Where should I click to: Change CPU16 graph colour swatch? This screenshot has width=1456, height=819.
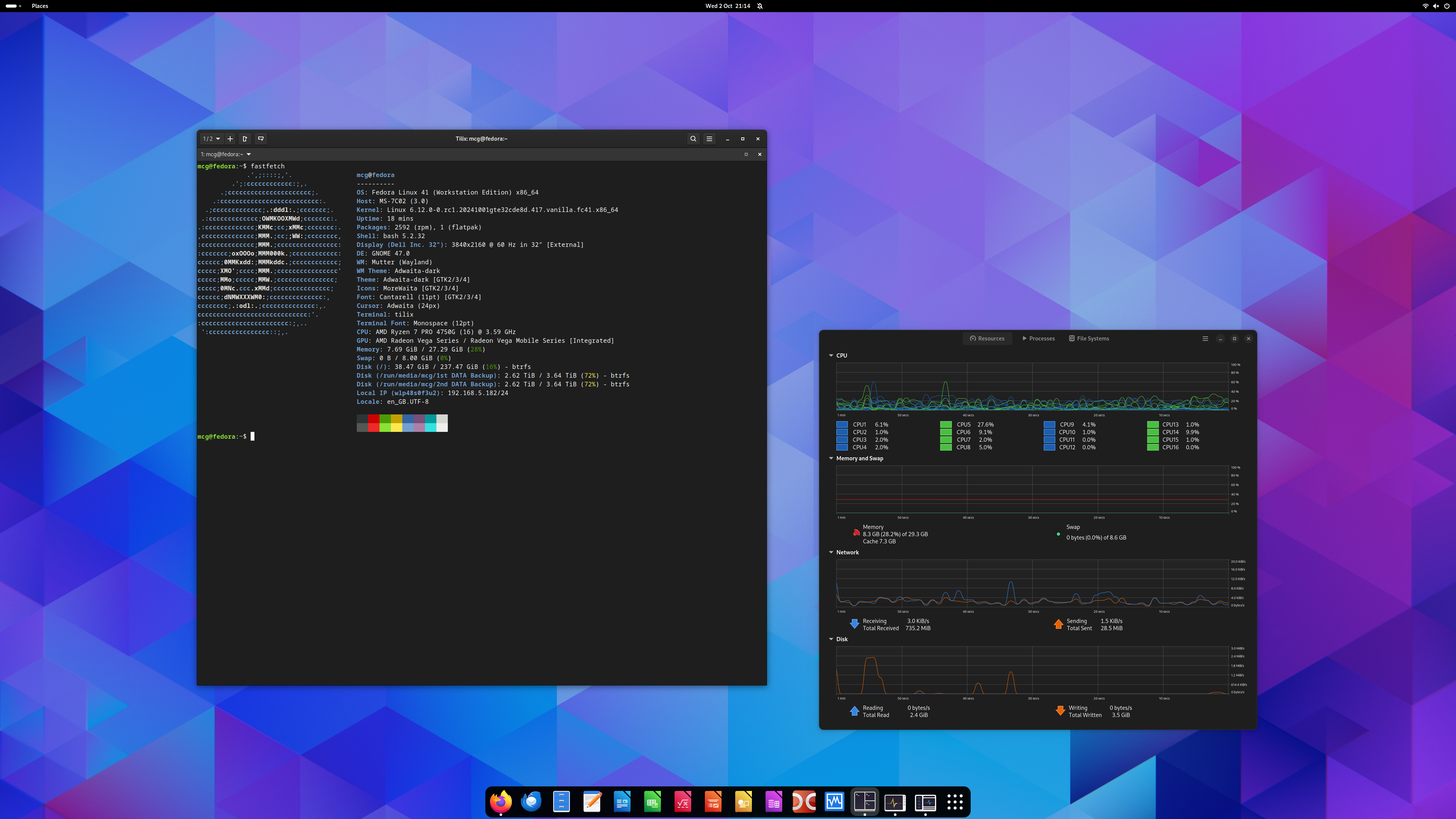pos(1153,447)
